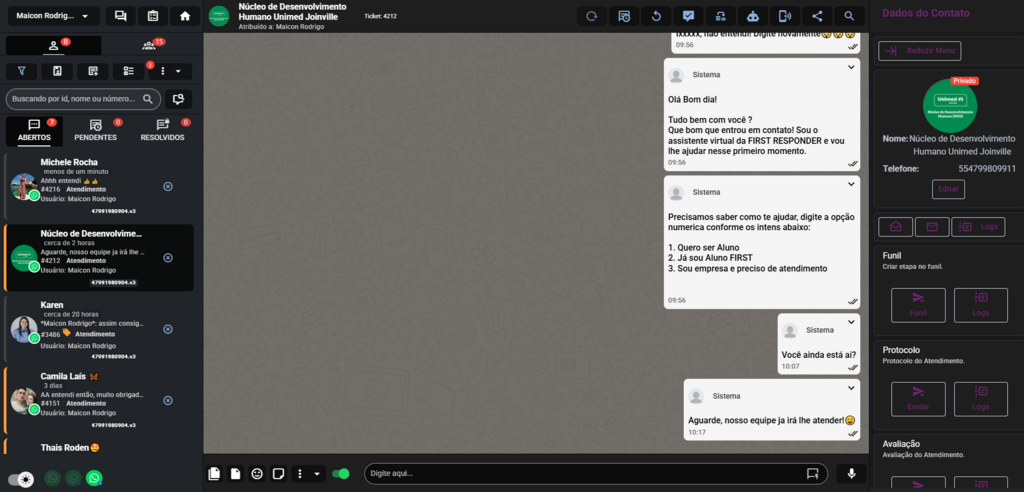This screenshot has width=1024, height=492.
Task: Expand the options arrow on the last Sistema message
Action: [x=851, y=387]
